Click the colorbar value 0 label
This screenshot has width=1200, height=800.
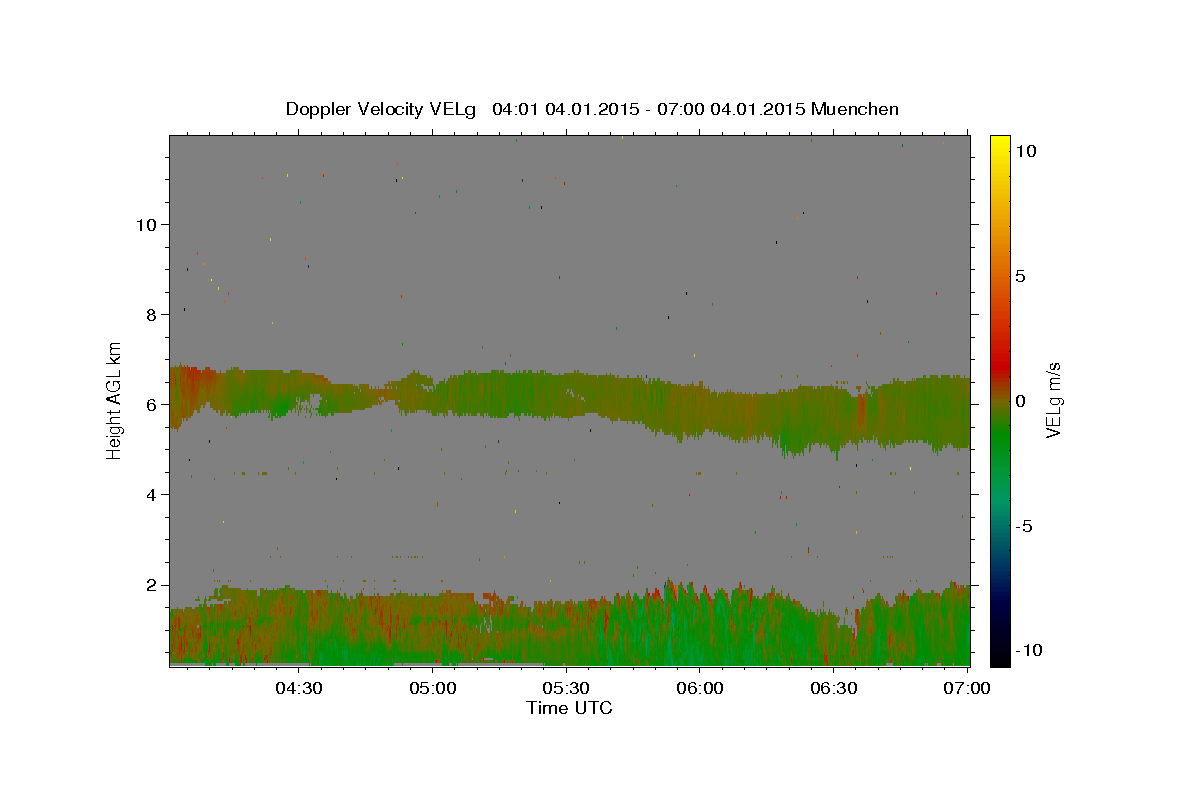tap(1021, 401)
